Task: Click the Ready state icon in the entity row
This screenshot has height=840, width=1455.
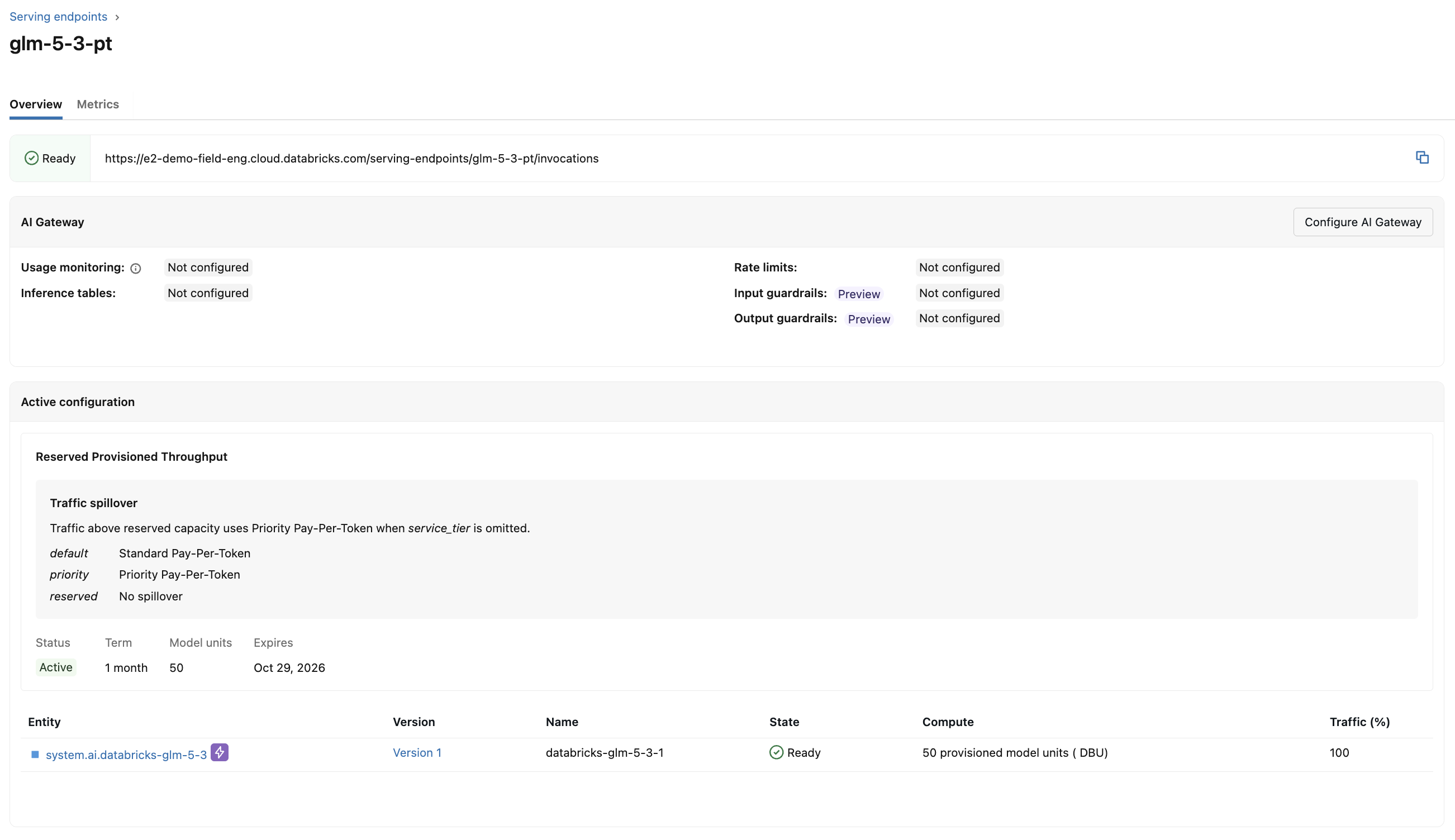Action: click(776, 752)
